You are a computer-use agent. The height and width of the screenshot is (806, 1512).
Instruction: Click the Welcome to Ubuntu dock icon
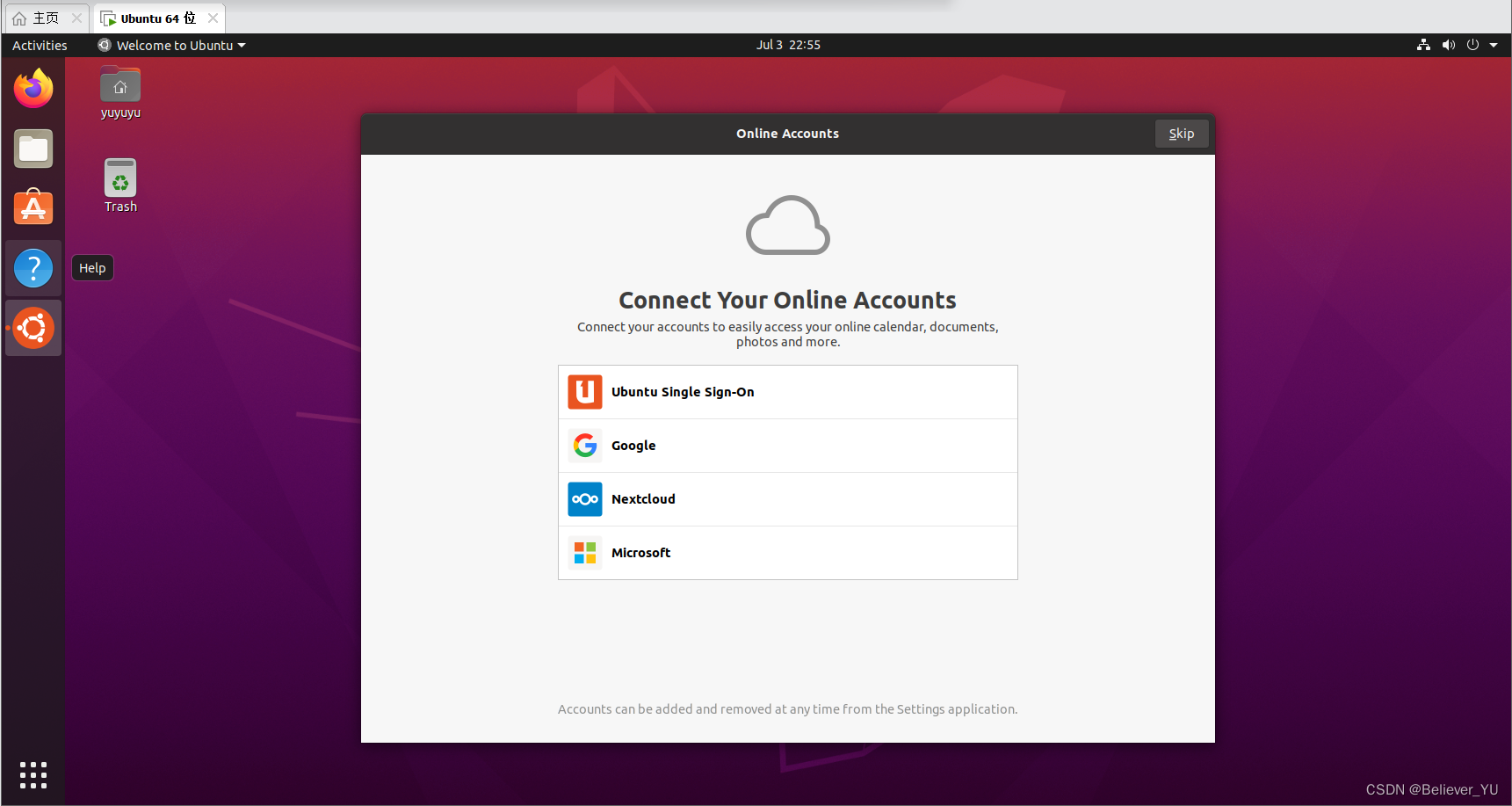(33, 328)
